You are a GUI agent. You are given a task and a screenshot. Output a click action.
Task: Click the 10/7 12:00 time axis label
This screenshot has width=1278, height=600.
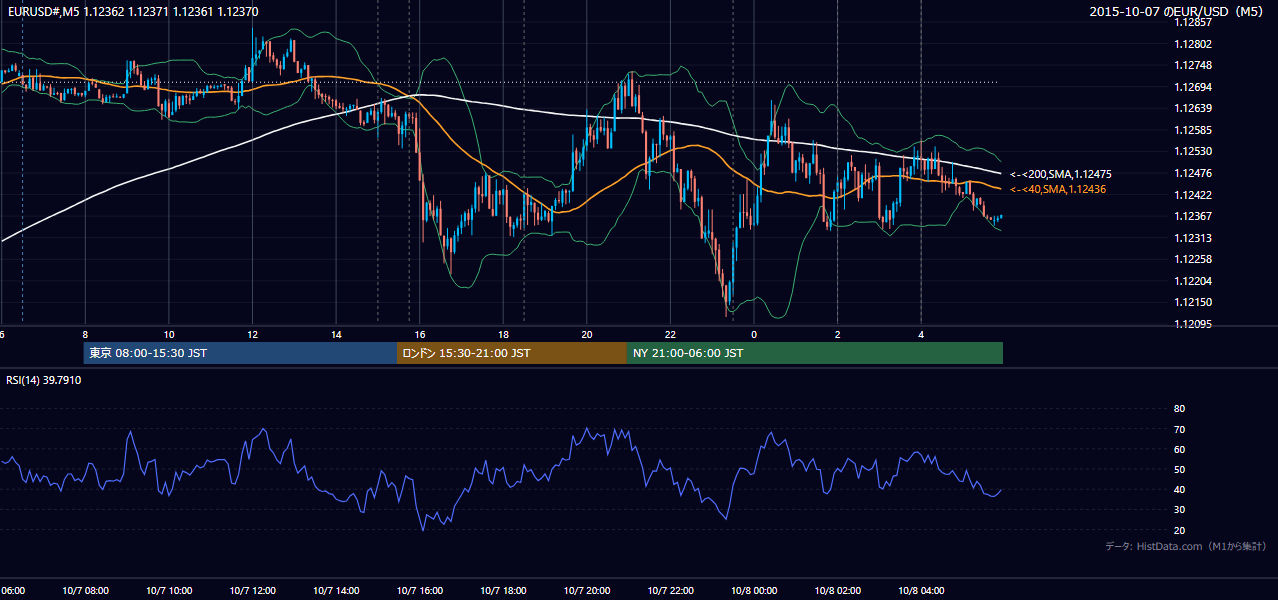[252, 590]
